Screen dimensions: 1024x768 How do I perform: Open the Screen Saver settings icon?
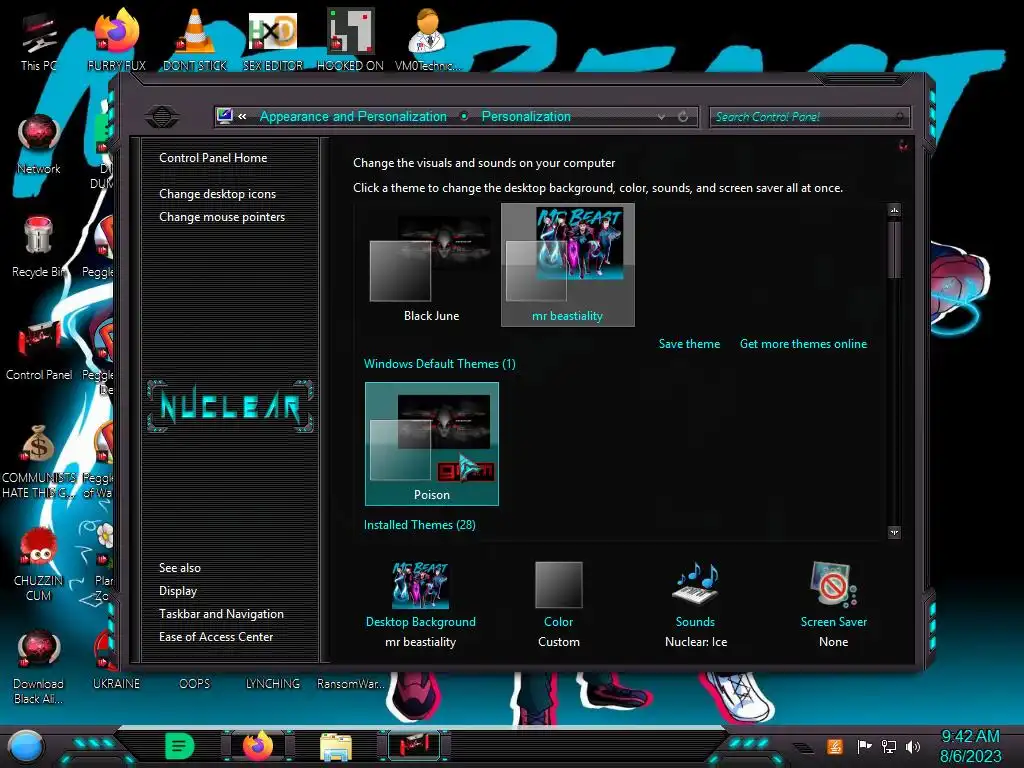pyautogui.click(x=833, y=584)
